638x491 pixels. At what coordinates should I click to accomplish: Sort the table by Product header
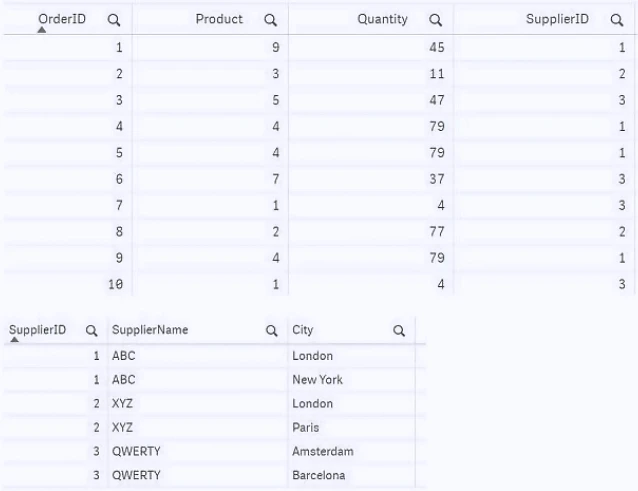219,19
